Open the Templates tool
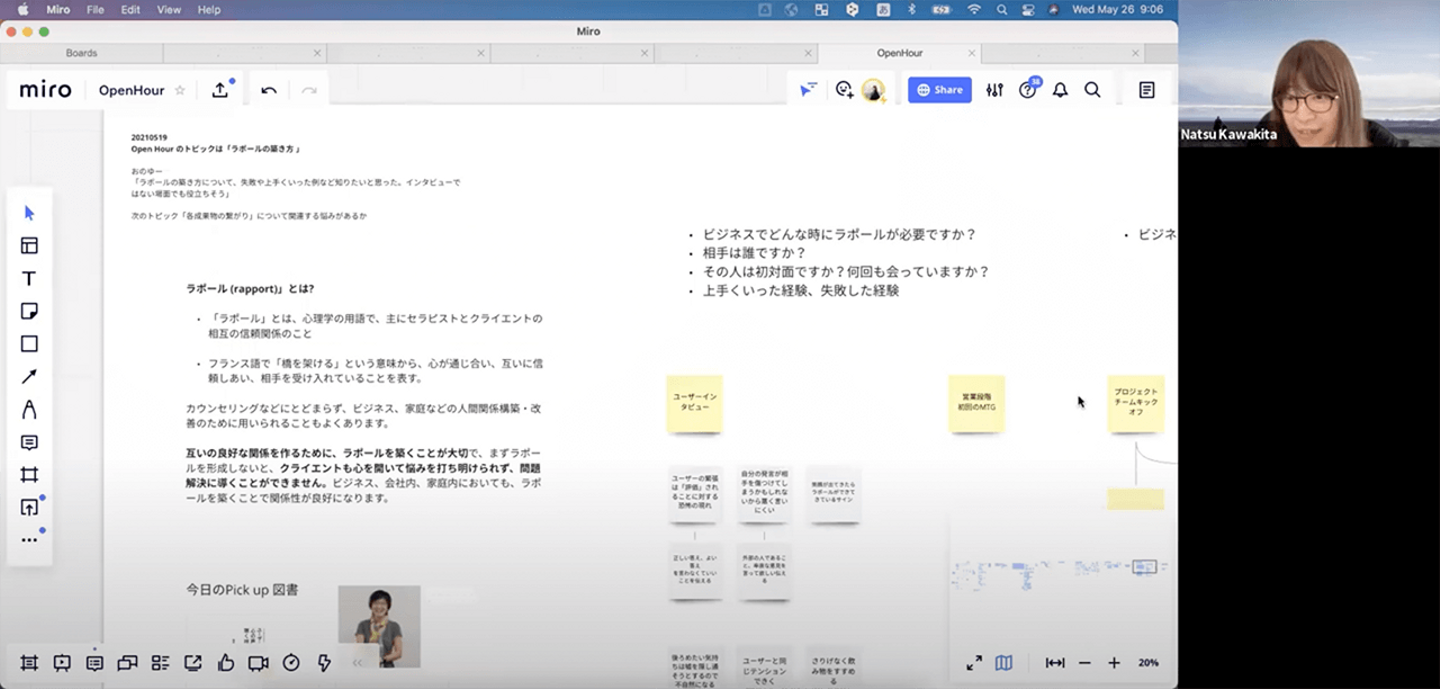The width and height of the screenshot is (1440, 689). (x=29, y=246)
